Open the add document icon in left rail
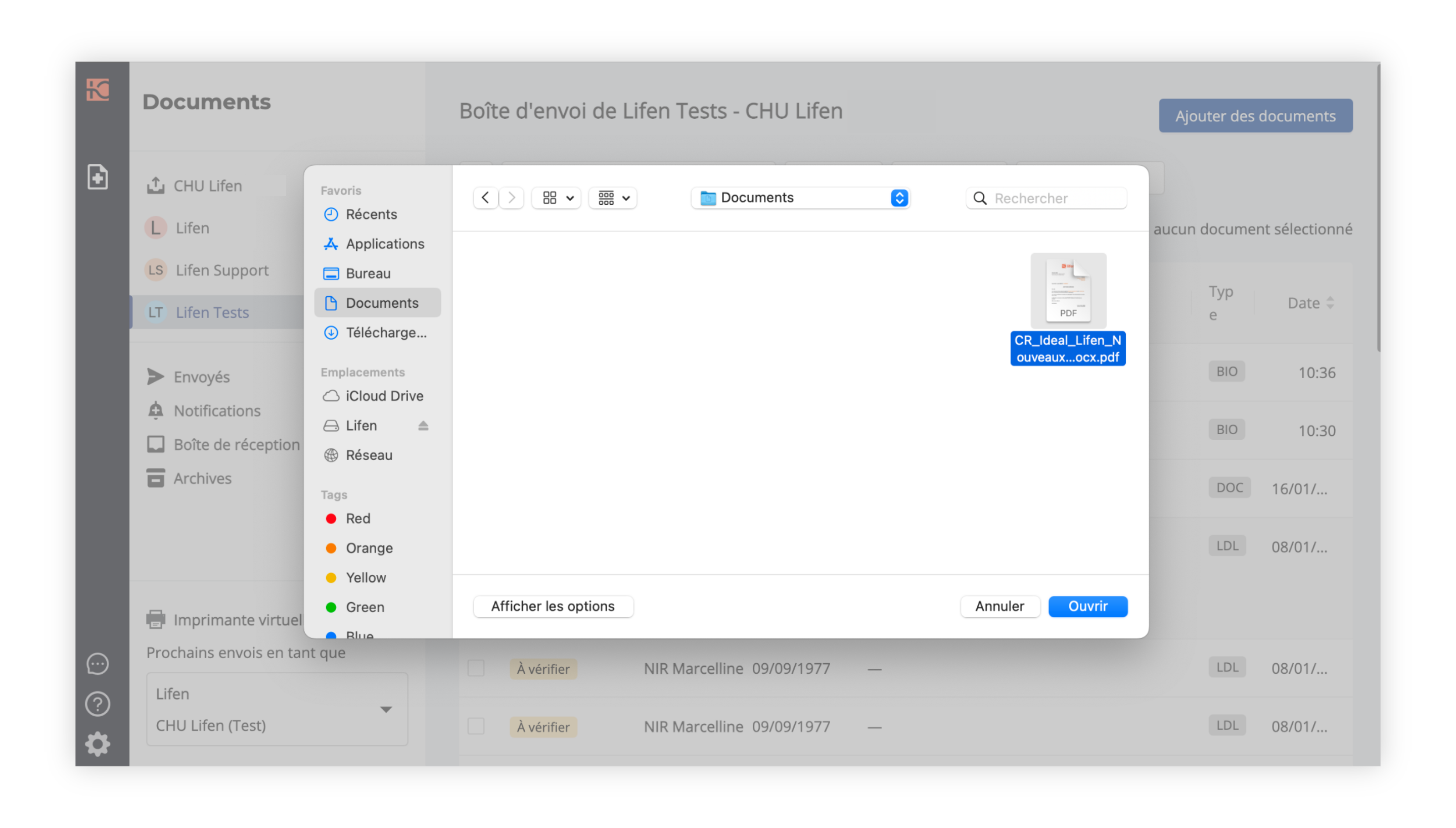 [x=98, y=176]
